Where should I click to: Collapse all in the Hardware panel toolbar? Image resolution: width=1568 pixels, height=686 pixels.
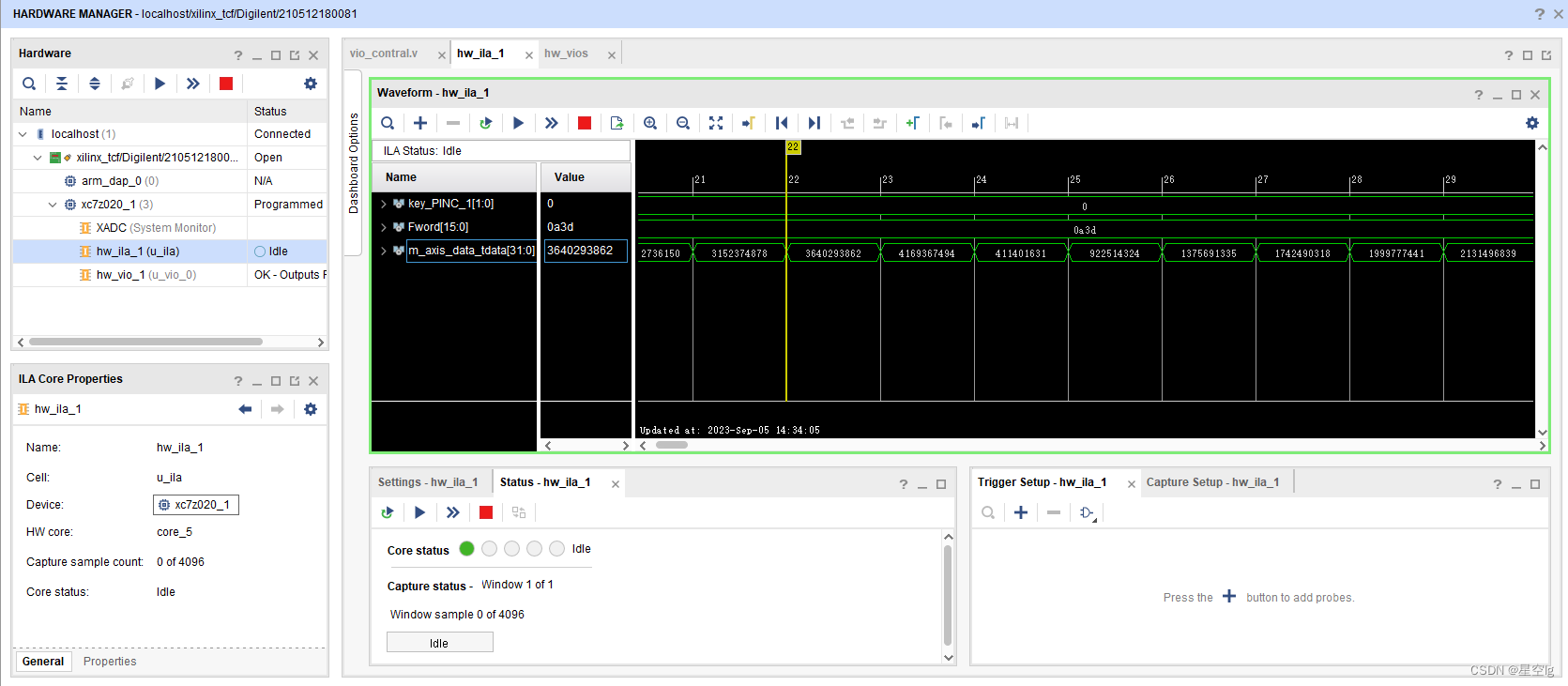point(62,84)
